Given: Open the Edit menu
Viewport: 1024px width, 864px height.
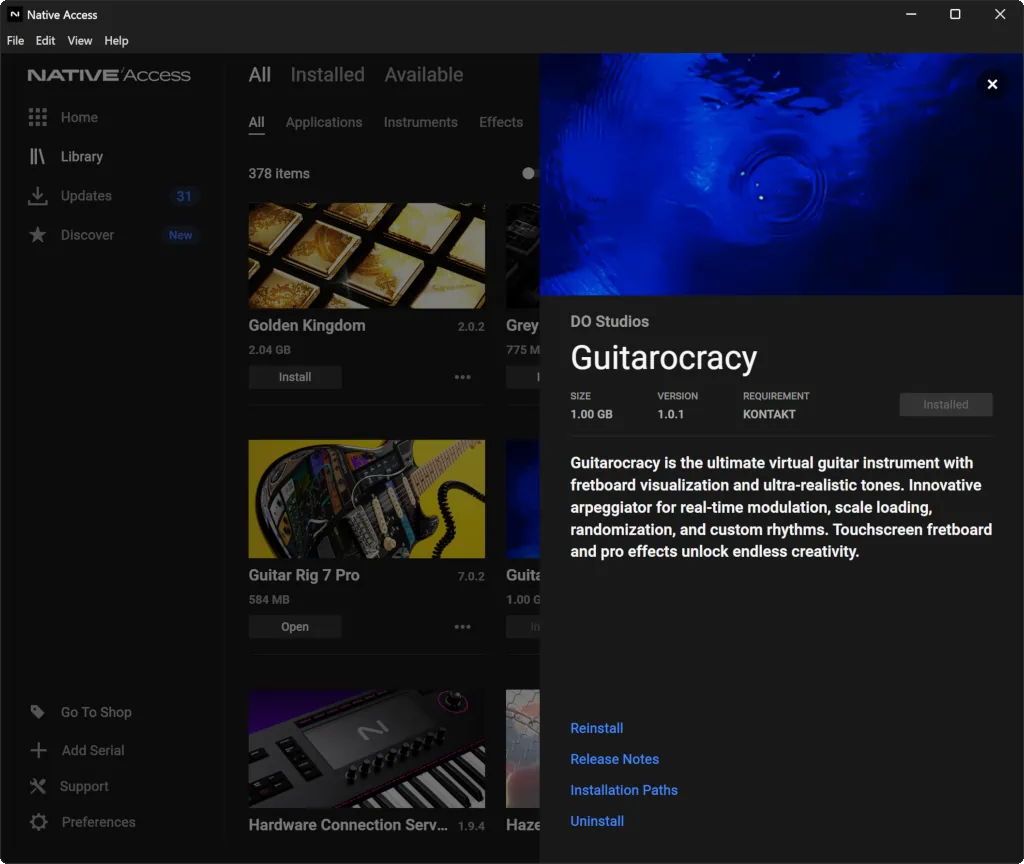Looking at the screenshot, I should (45, 40).
